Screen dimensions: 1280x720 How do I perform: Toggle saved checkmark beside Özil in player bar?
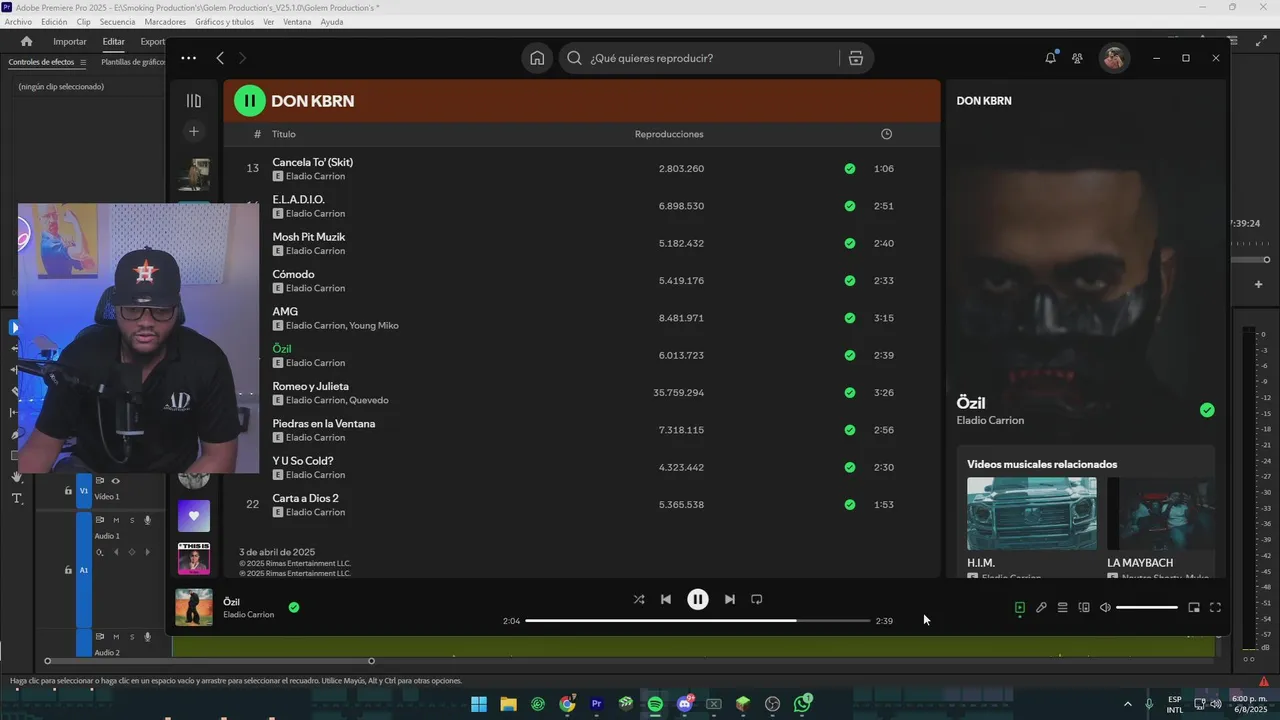coord(294,607)
